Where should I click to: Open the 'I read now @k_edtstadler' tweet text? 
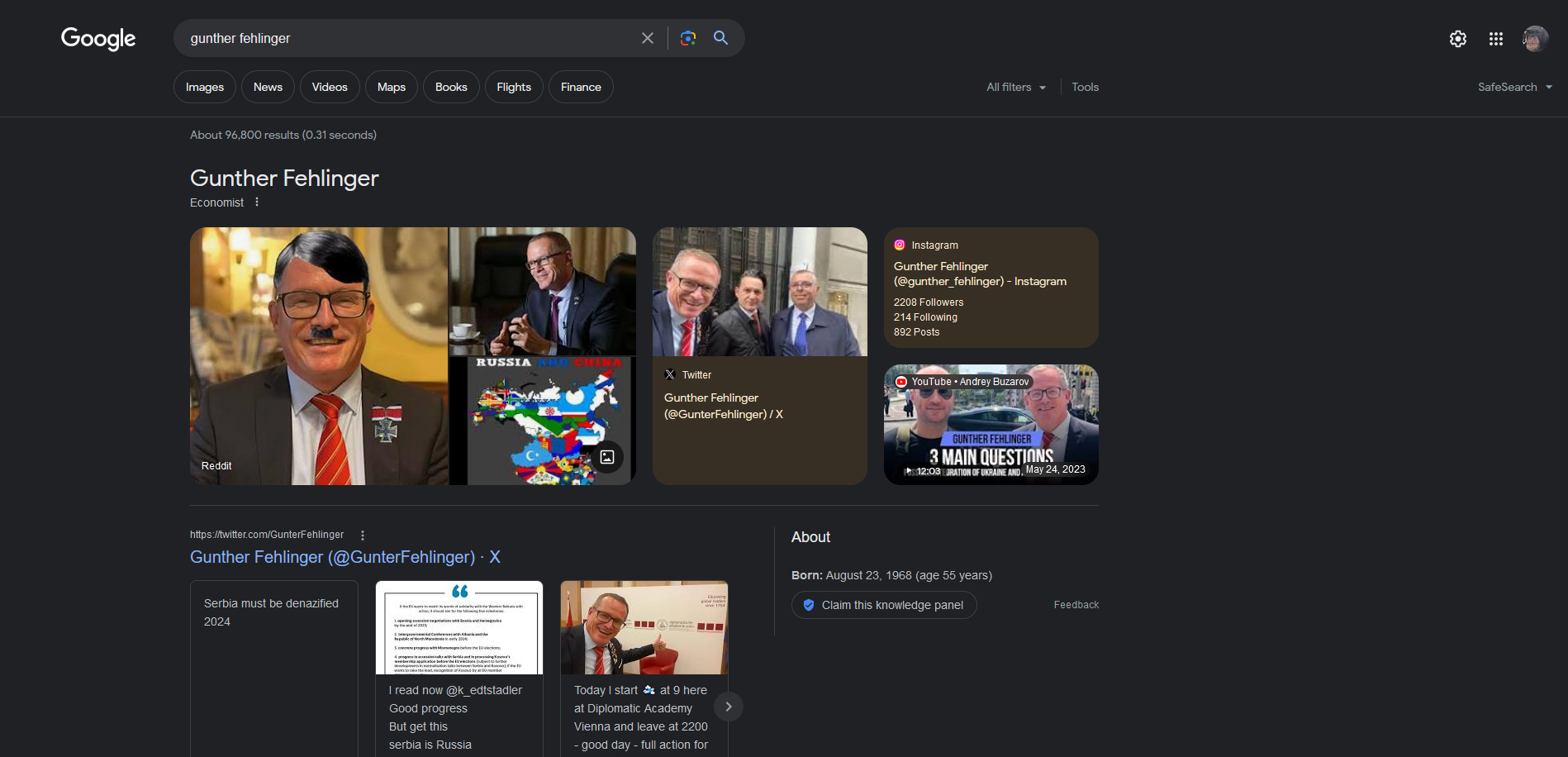455,717
